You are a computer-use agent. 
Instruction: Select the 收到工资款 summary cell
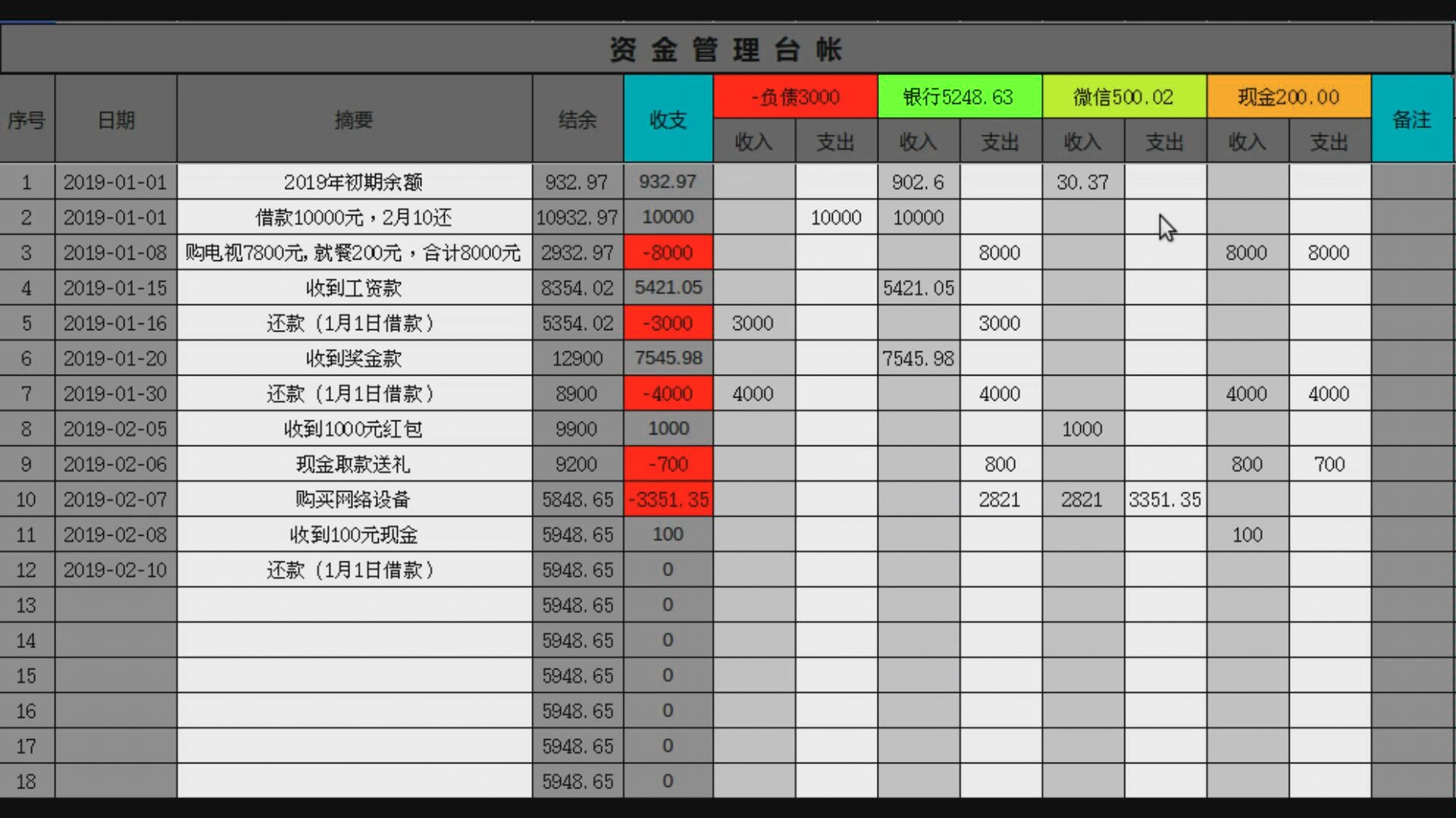click(355, 288)
